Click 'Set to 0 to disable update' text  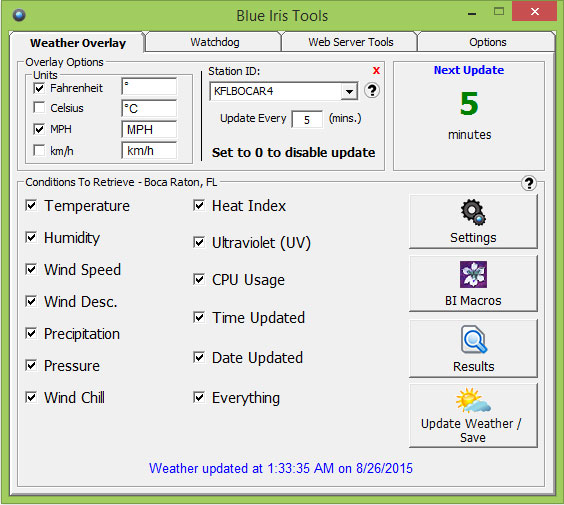pos(293,153)
